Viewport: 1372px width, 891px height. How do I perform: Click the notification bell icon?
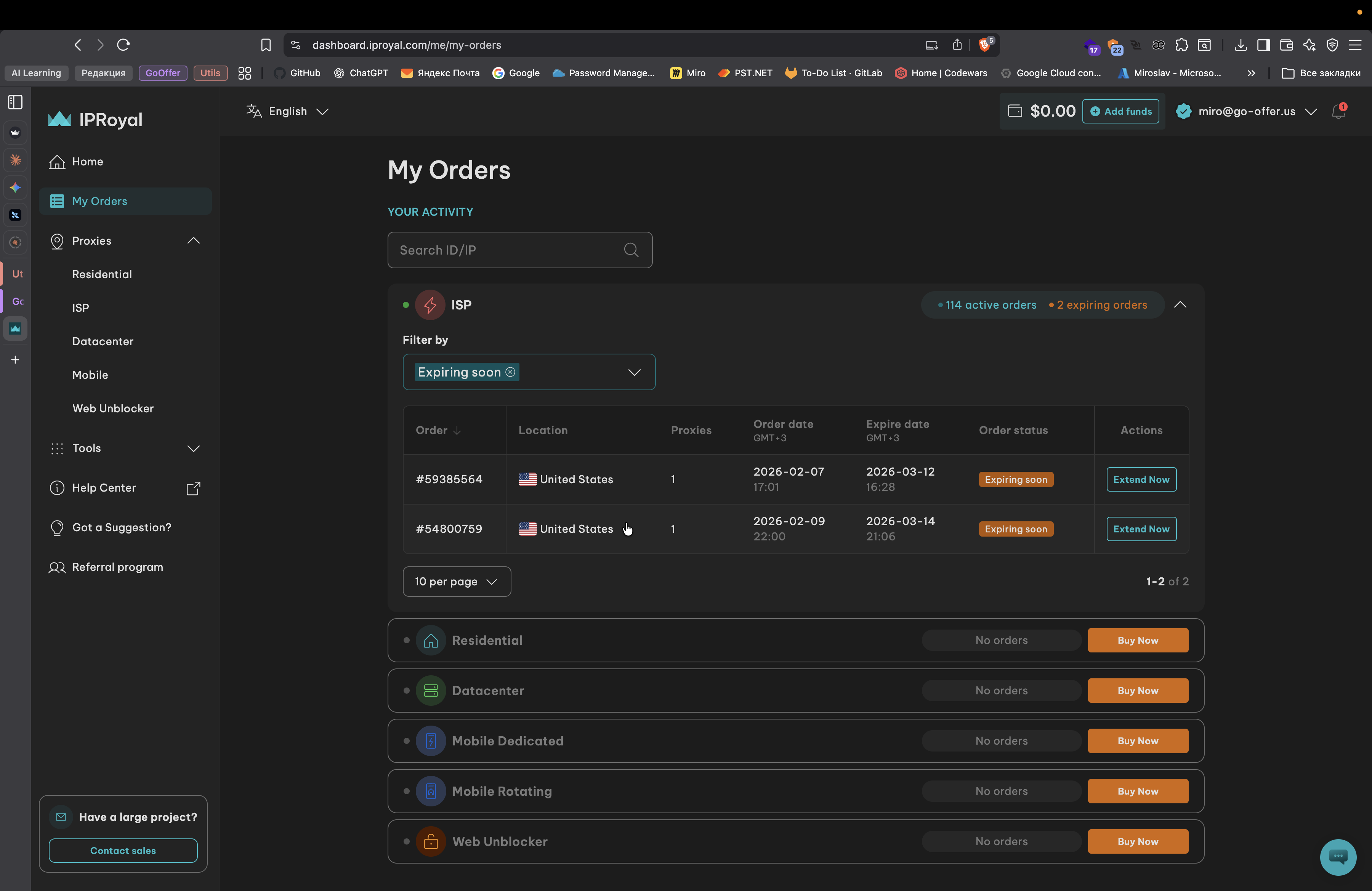pyautogui.click(x=1338, y=112)
